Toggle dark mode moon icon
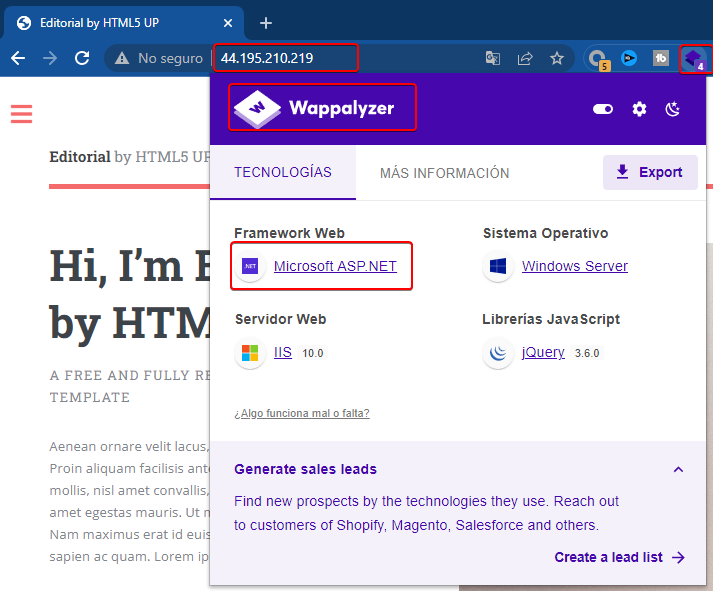This screenshot has width=713, height=591. click(x=673, y=109)
